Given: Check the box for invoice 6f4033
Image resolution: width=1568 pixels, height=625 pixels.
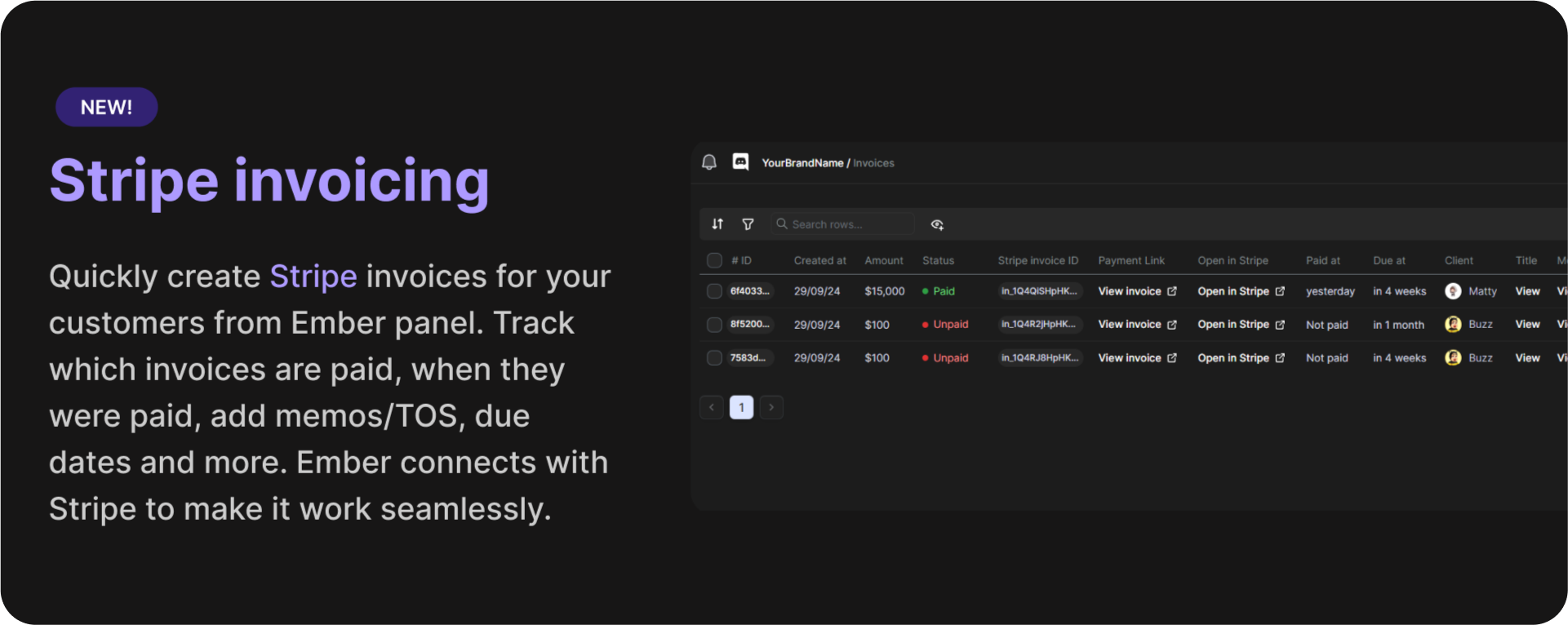Looking at the screenshot, I should (714, 291).
